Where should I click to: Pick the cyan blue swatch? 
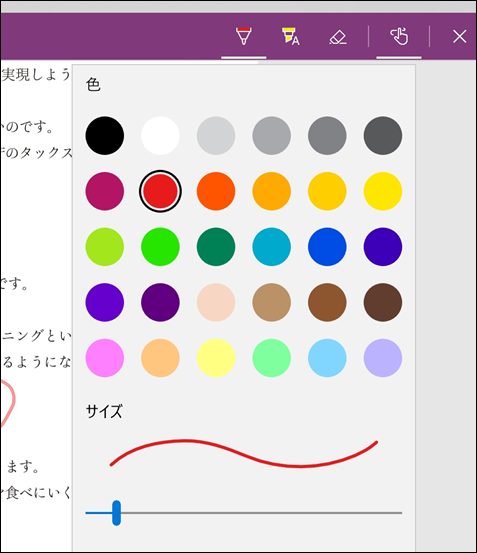[271, 247]
